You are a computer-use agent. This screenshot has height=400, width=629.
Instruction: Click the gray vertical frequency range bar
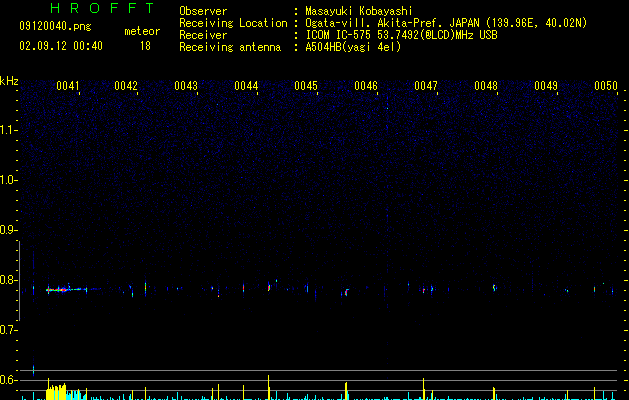click(x=20, y=281)
